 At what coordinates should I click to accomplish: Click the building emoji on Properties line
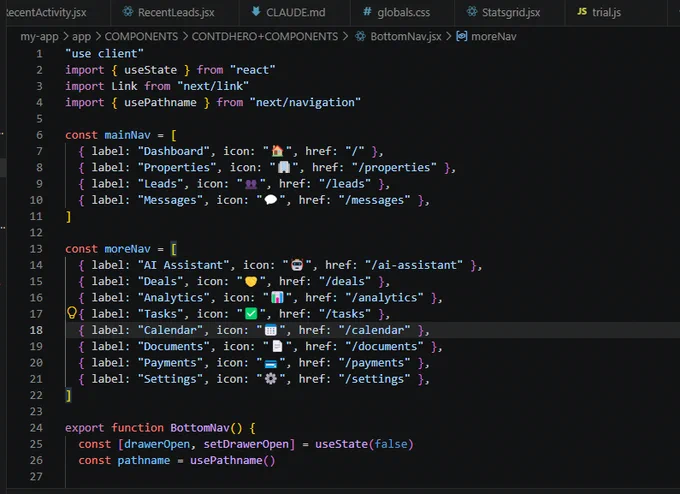[284, 167]
